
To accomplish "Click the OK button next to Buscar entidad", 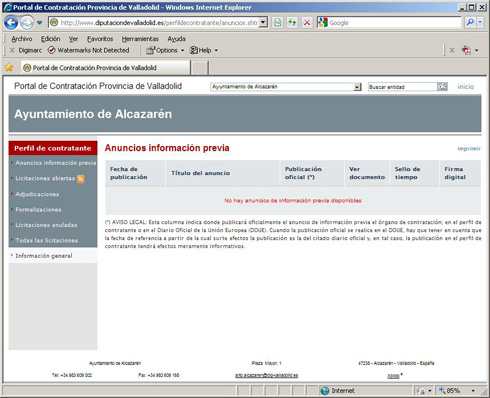I will [x=442, y=87].
